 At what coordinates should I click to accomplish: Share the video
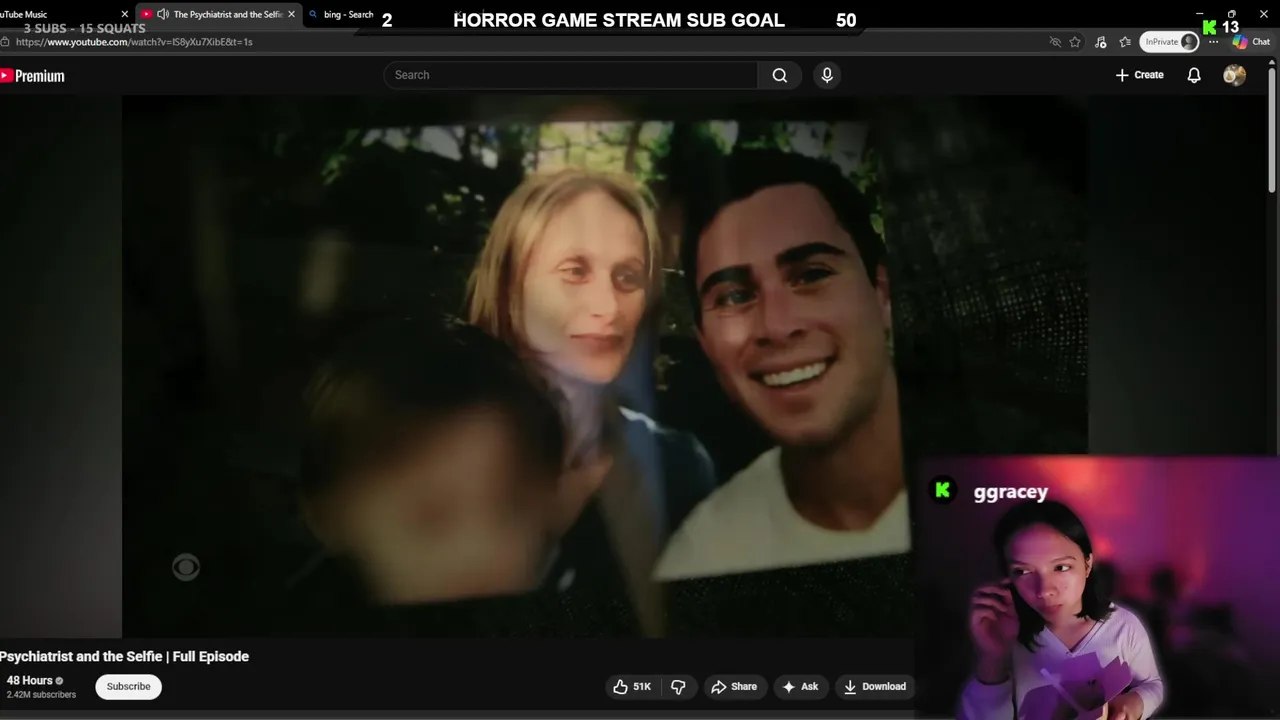click(734, 686)
